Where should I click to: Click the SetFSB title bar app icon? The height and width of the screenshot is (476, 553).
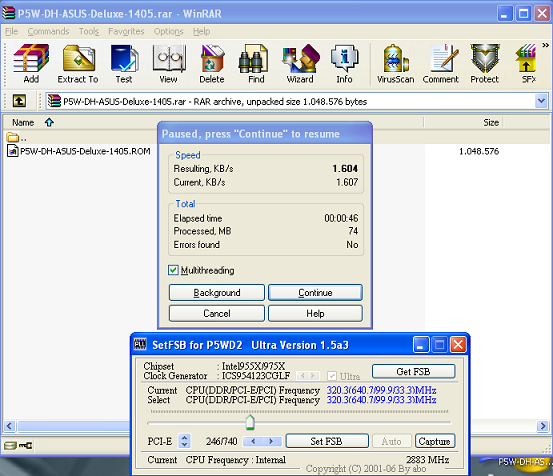click(140, 344)
